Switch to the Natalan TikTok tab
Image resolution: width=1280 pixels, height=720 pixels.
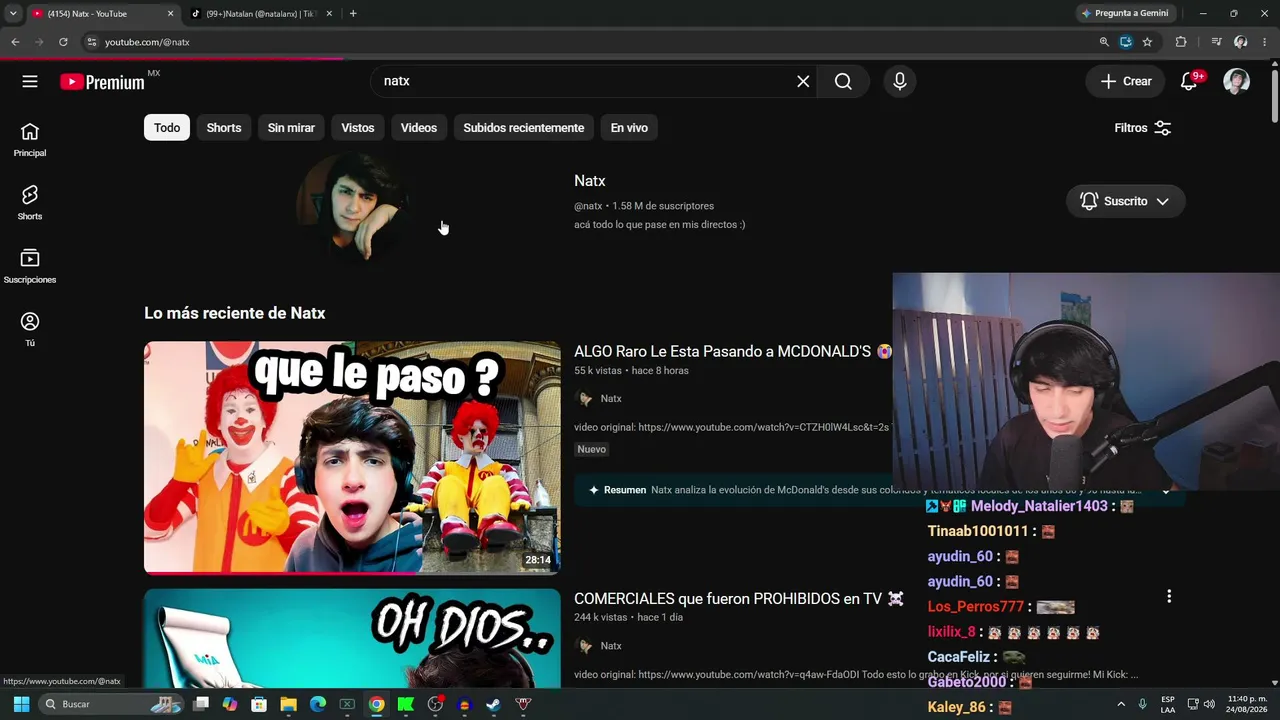pos(263,14)
